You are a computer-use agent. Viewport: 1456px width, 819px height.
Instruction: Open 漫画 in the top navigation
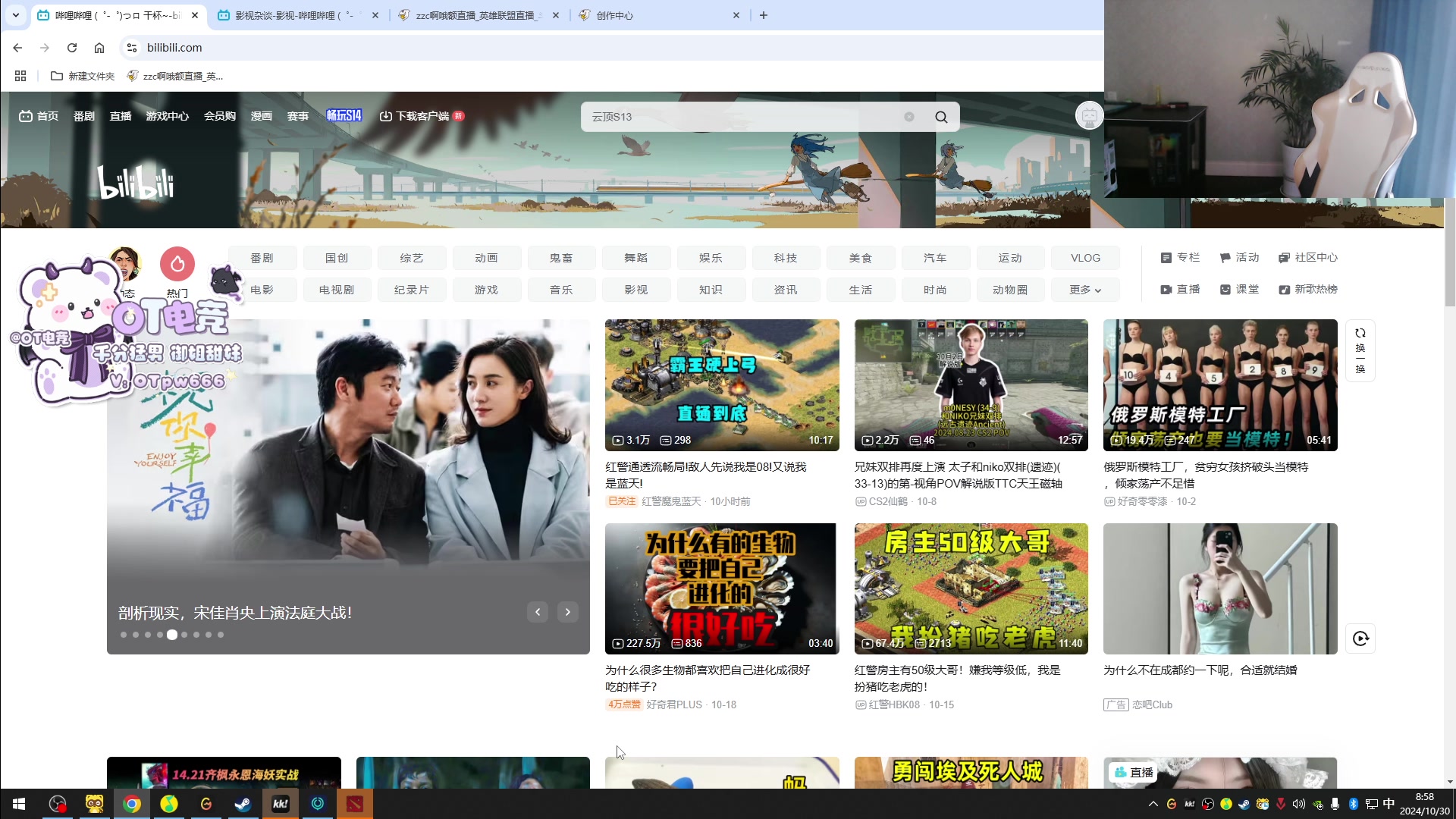(x=262, y=116)
